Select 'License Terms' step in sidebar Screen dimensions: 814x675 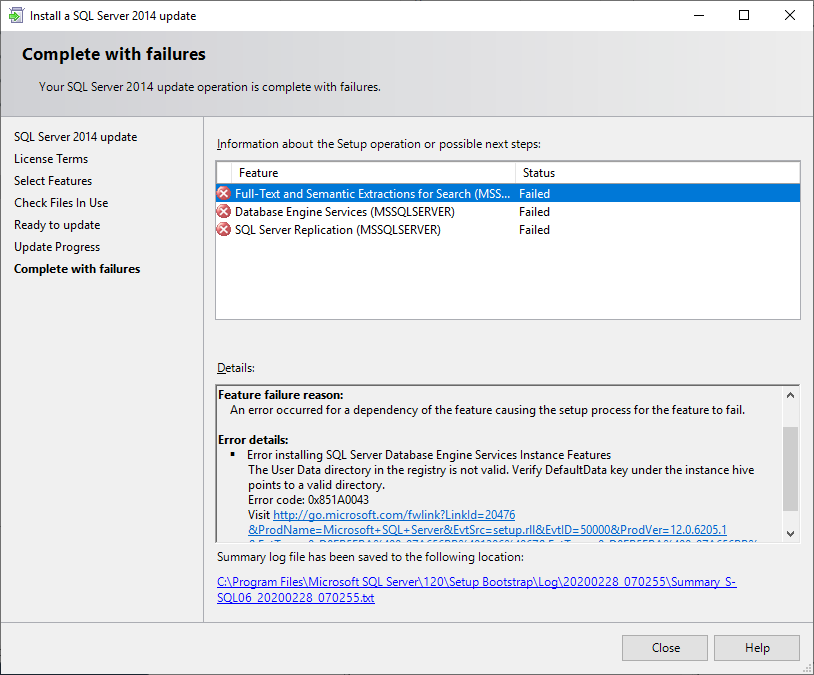[x=51, y=159]
